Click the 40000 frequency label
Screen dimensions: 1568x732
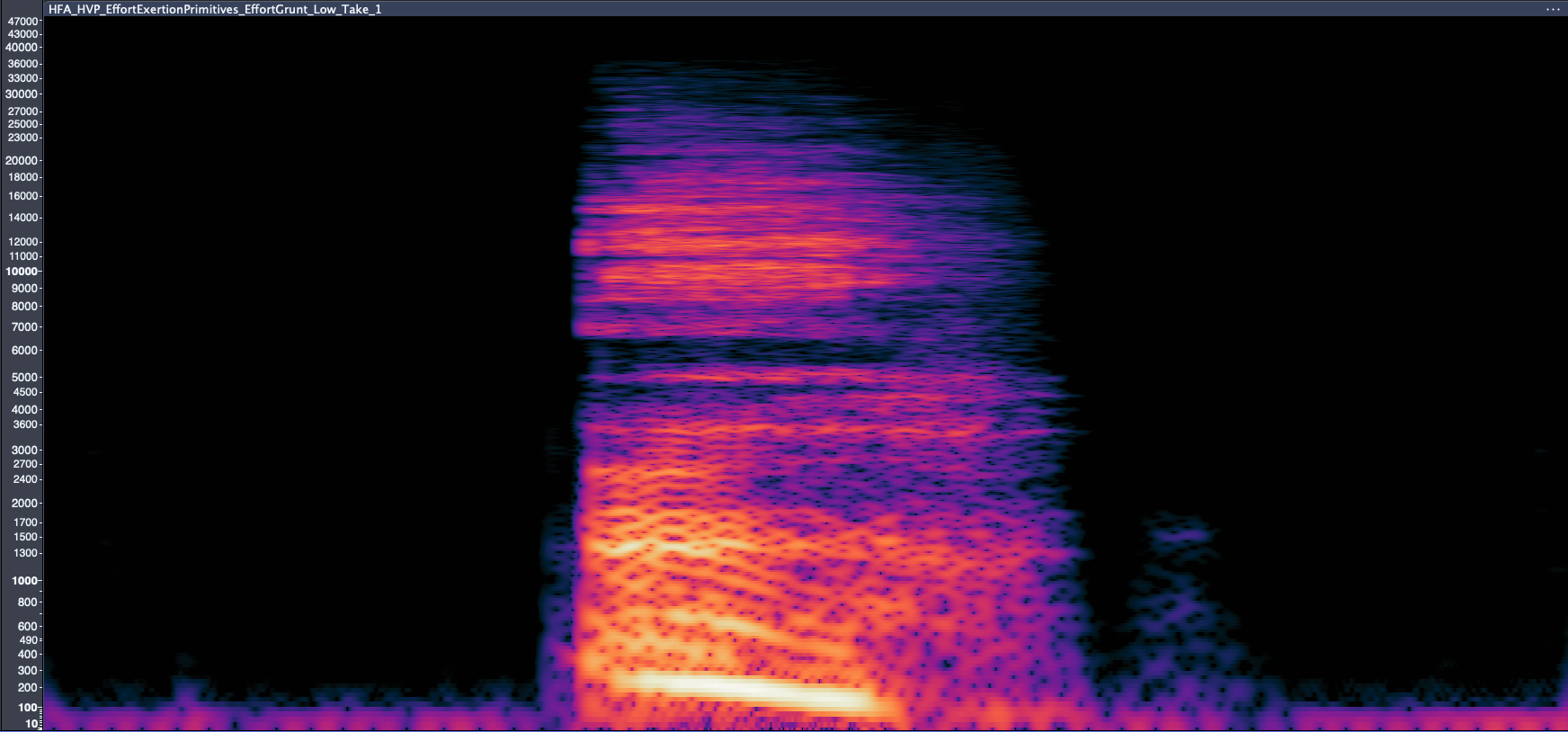tap(22, 48)
